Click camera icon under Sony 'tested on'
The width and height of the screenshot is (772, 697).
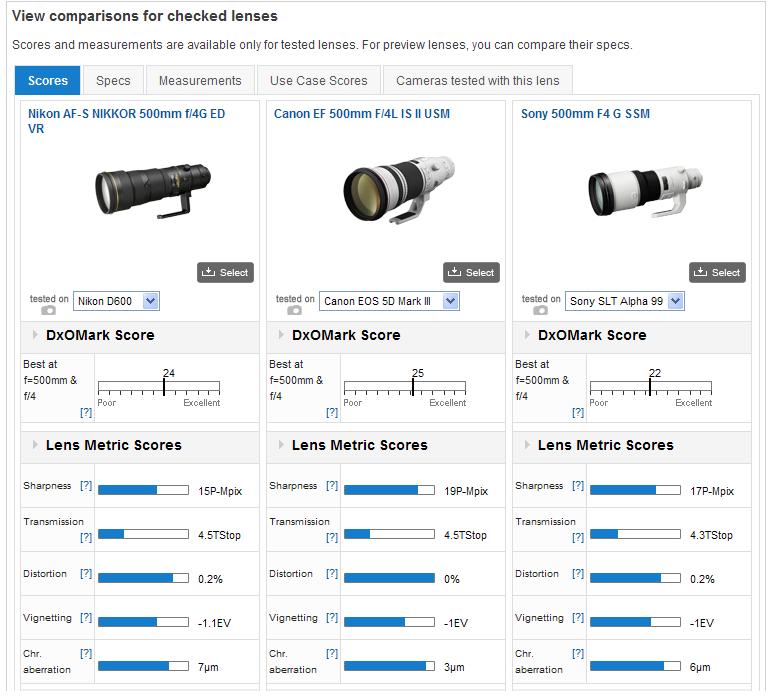pyautogui.click(x=540, y=310)
